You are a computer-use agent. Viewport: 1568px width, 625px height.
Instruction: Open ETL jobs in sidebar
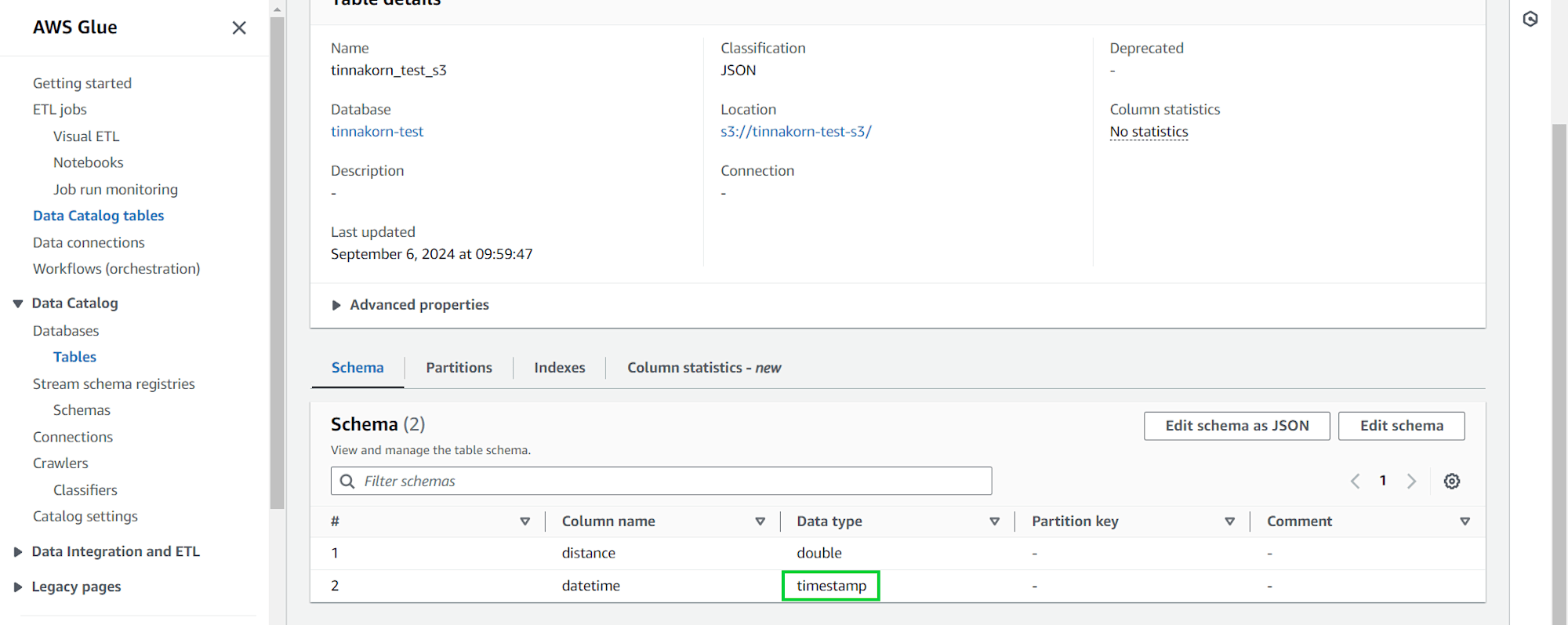pyautogui.click(x=60, y=110)
